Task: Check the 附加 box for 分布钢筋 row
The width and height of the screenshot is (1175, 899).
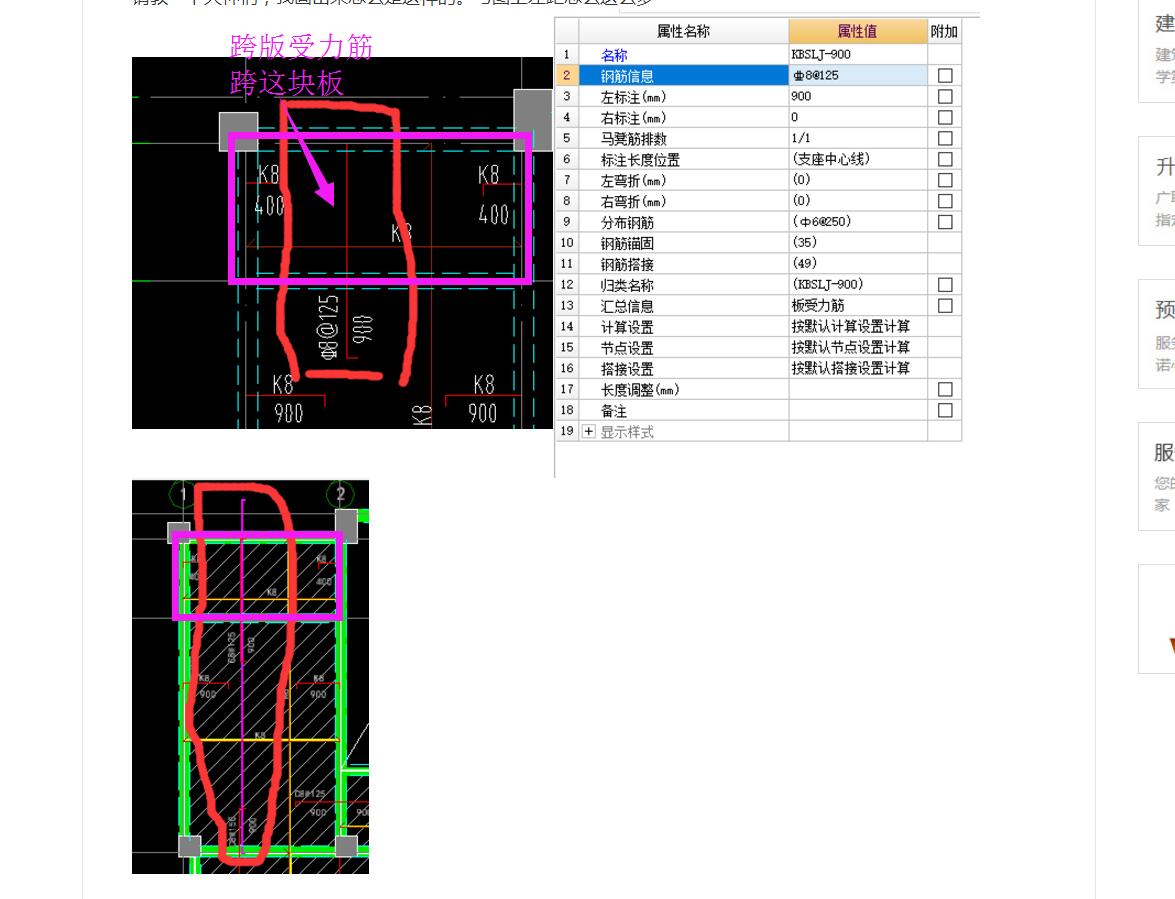Action: [x=945, y=223]
